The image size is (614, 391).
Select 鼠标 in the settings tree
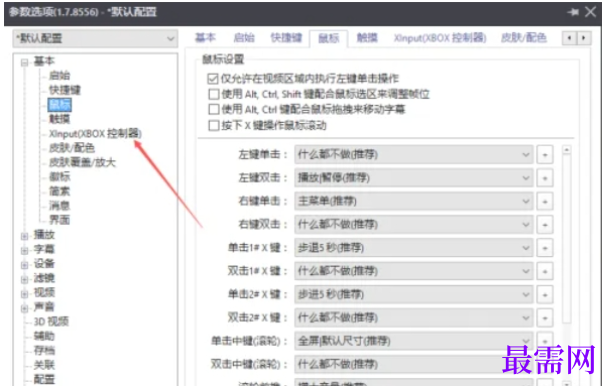pyautogui.click(x=60, y=105)
